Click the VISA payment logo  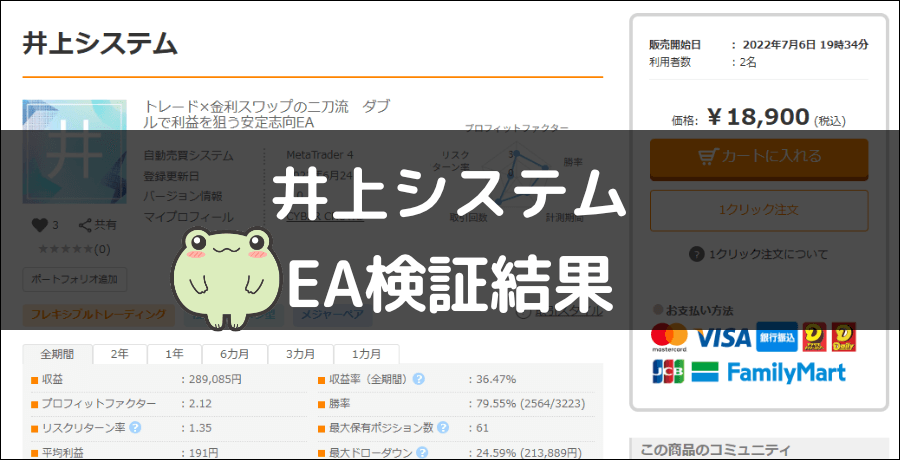(x=722, y=338)
